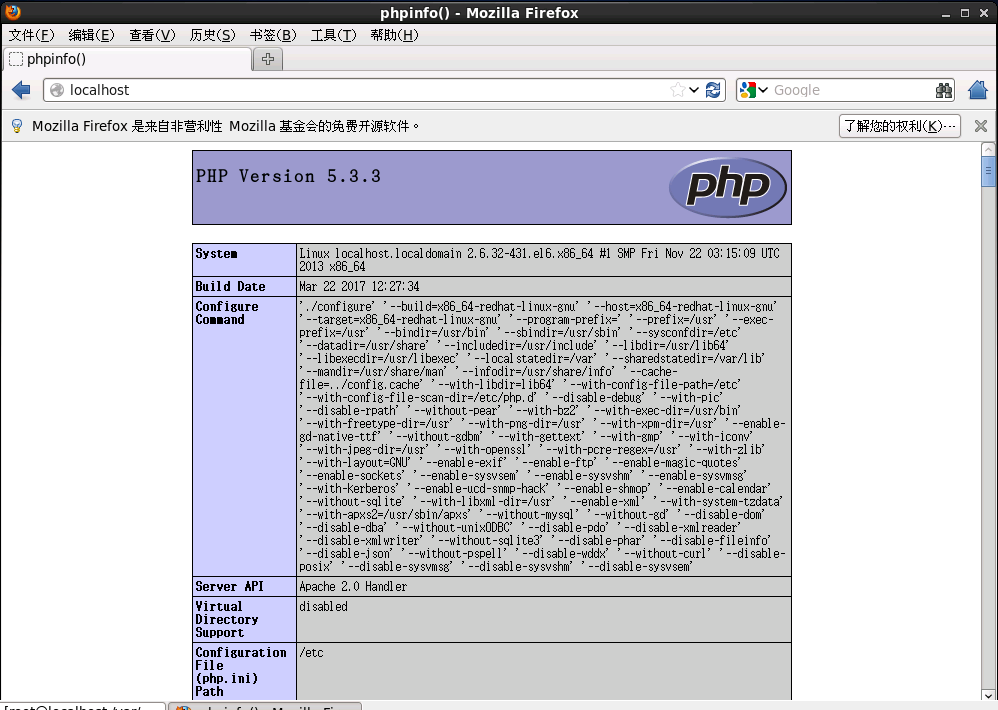Image resolution: width=998 pixels, height=710 pixels.
Task: Open the 查看(V) menu
Action: 152,35
